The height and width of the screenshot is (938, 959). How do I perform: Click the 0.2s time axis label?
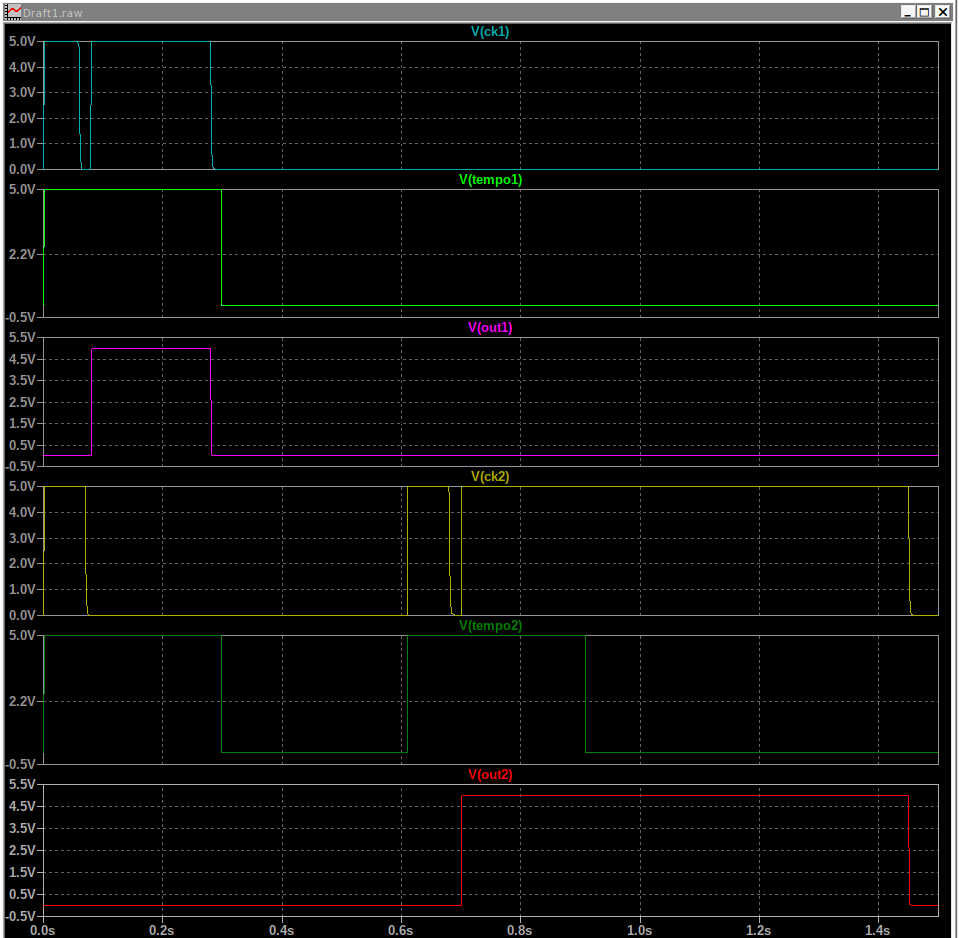pos(161,930)
